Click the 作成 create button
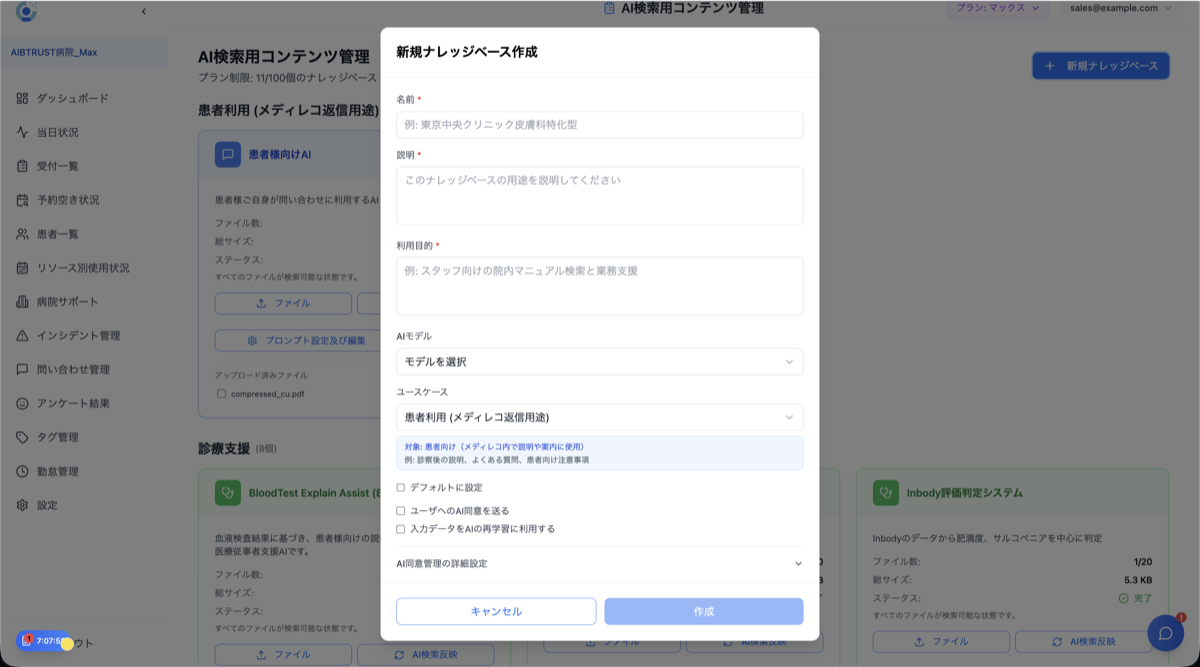Viewport: 1200px width, 667px height. click(703, 611)
